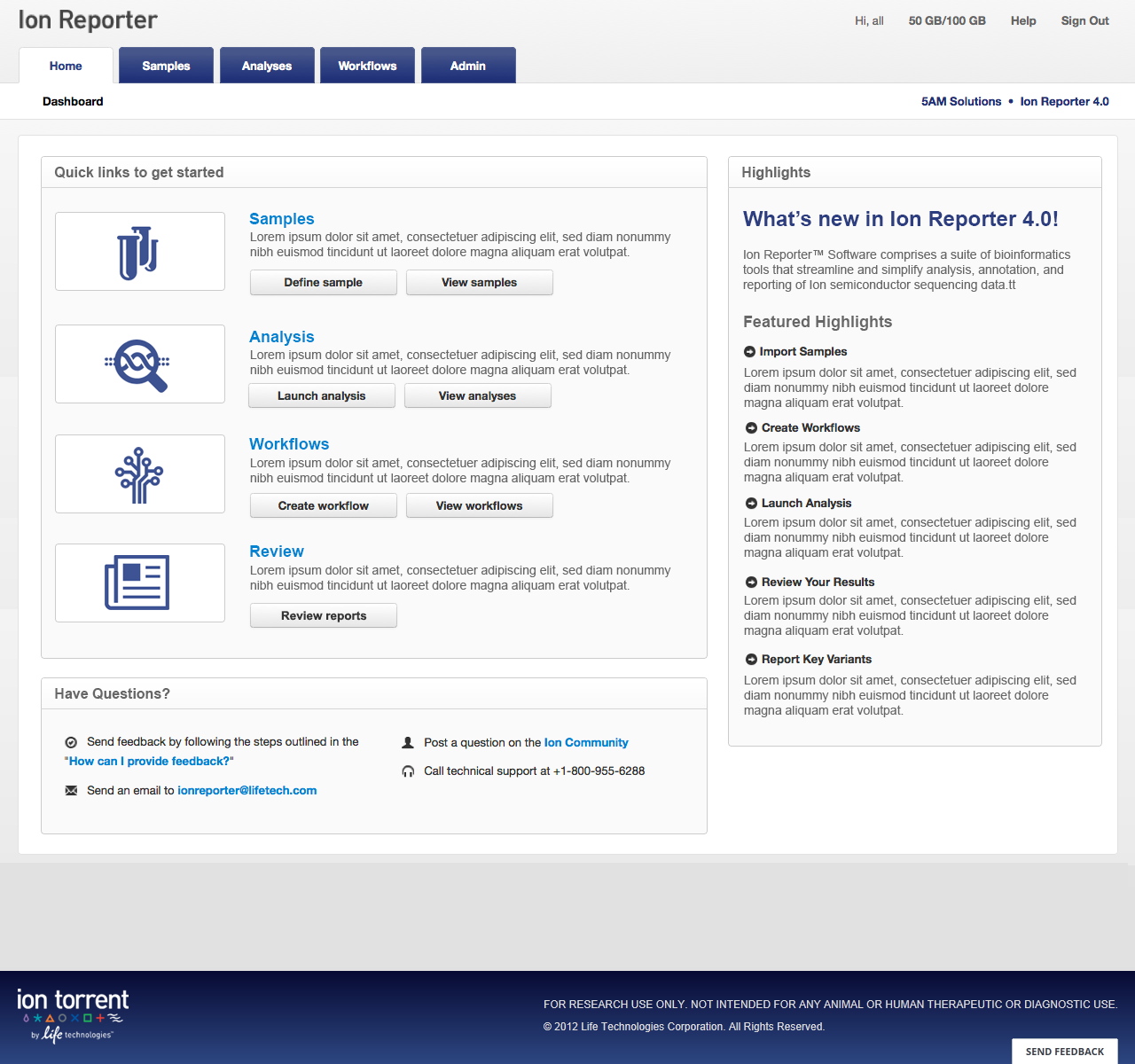Click the 2012 Life Technologies copyright text

tap(684, 1027)
